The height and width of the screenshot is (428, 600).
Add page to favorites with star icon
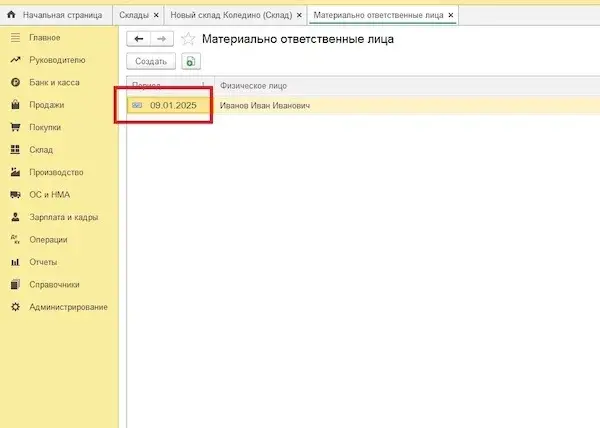coord(187,39)
